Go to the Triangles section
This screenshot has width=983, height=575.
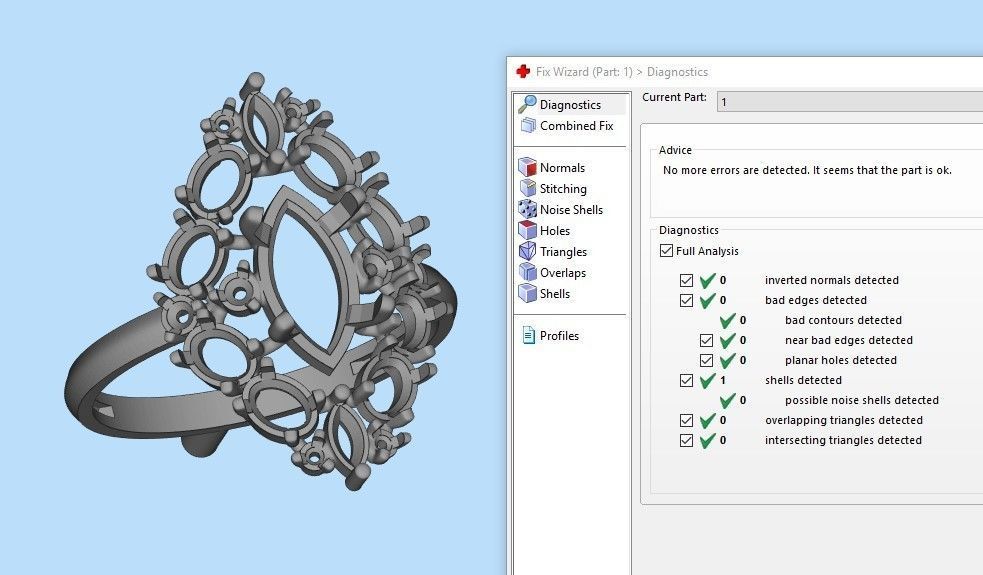(563, 251)
